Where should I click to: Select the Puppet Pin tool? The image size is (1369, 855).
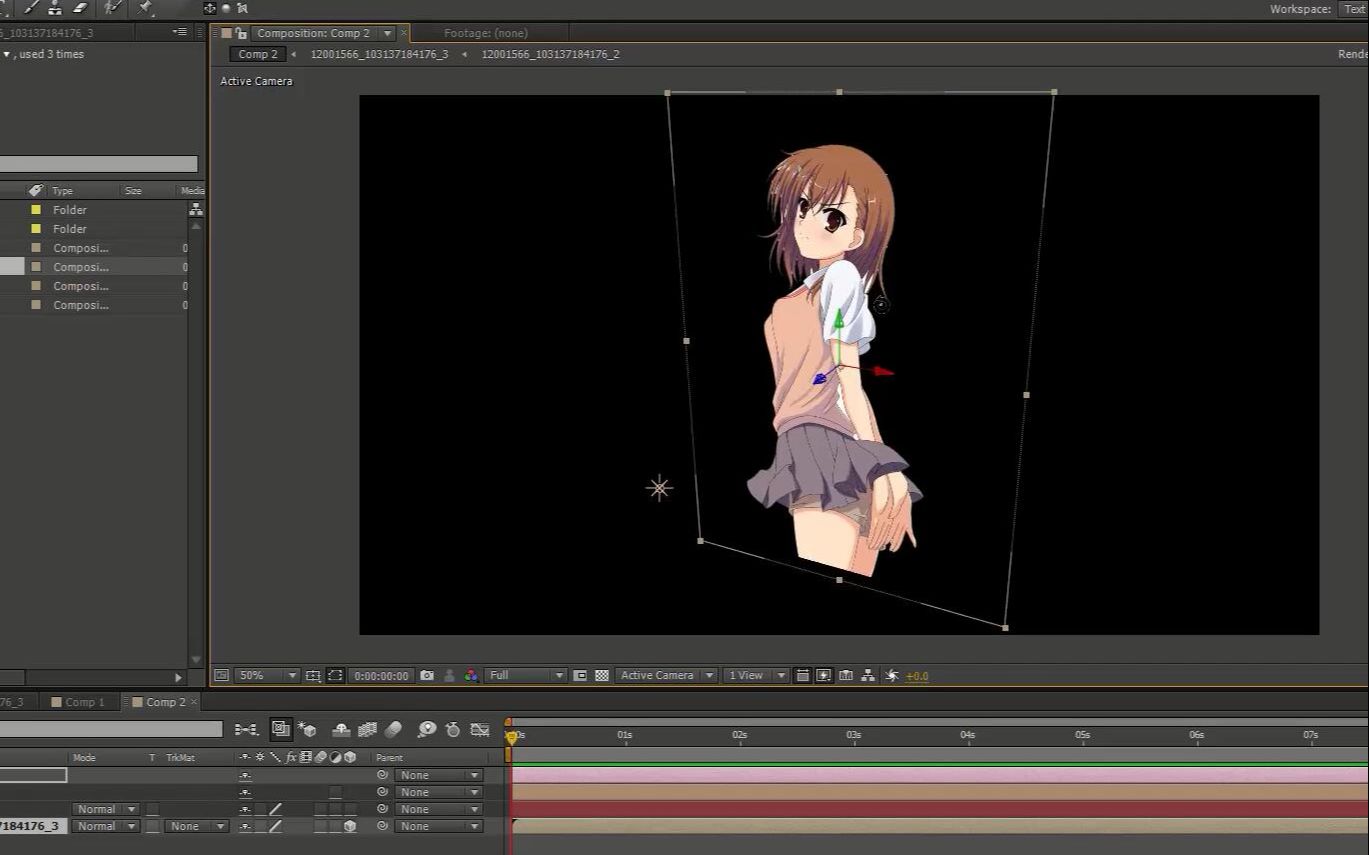pos(146,7)
